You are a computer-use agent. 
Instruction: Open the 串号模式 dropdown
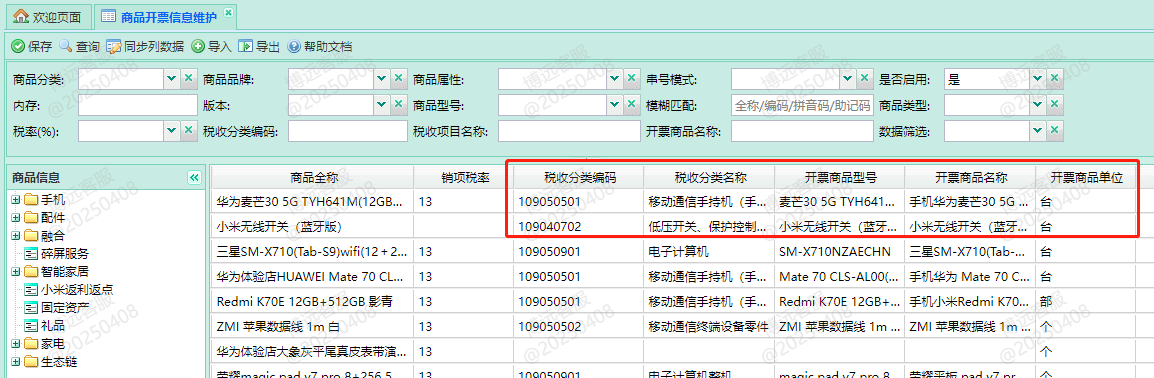click(x=847, y=79)
